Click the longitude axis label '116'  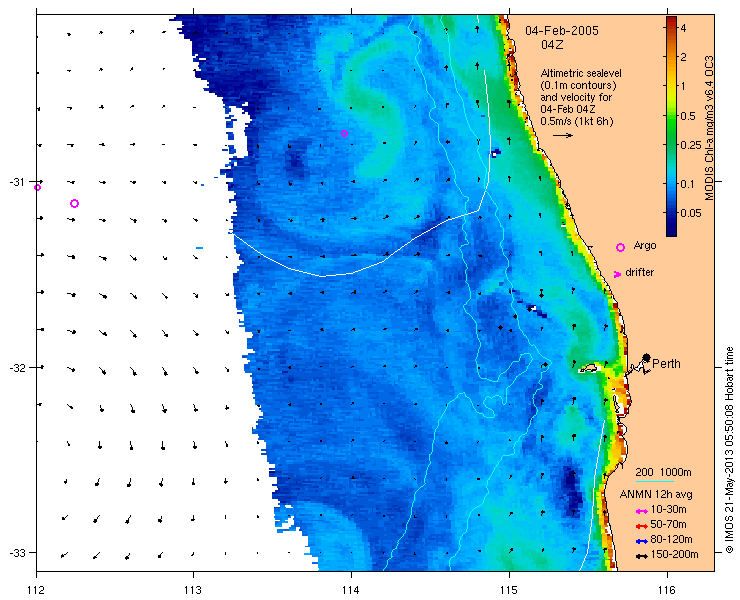tap(667, 590)
